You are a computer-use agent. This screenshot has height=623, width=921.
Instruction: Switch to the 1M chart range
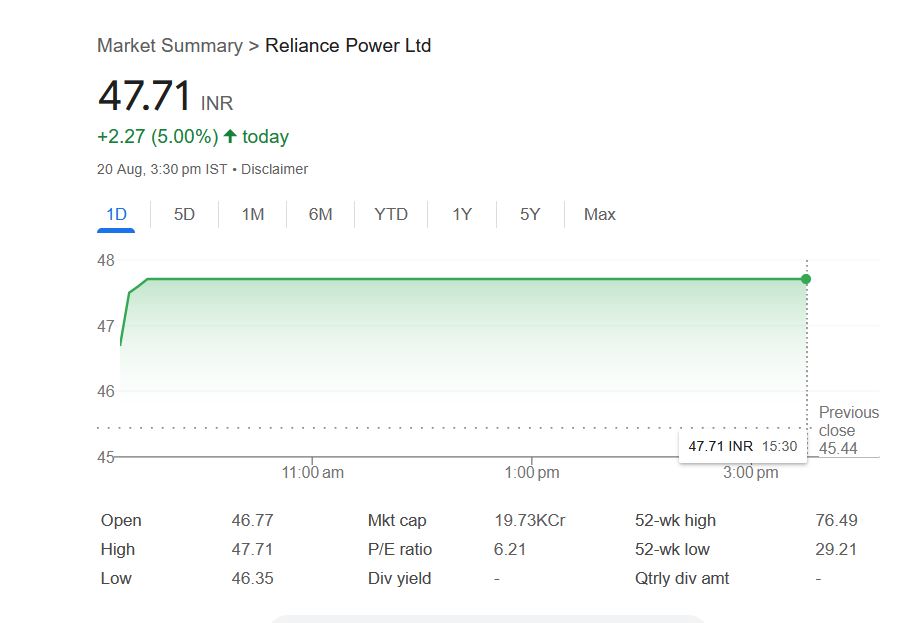pyautogui.click(x=253, y=214)
